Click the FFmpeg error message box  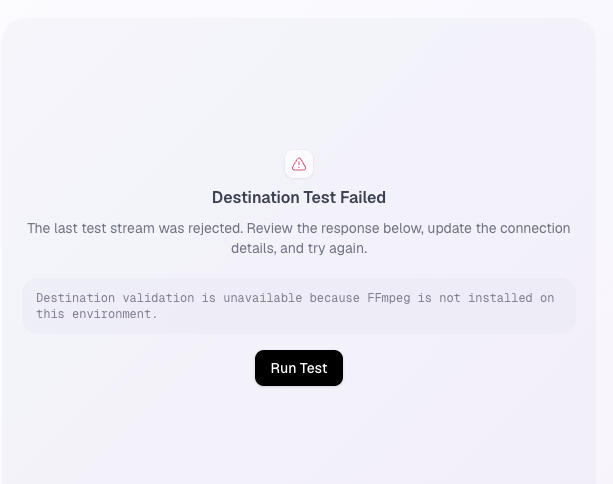(x=299, y=306)
